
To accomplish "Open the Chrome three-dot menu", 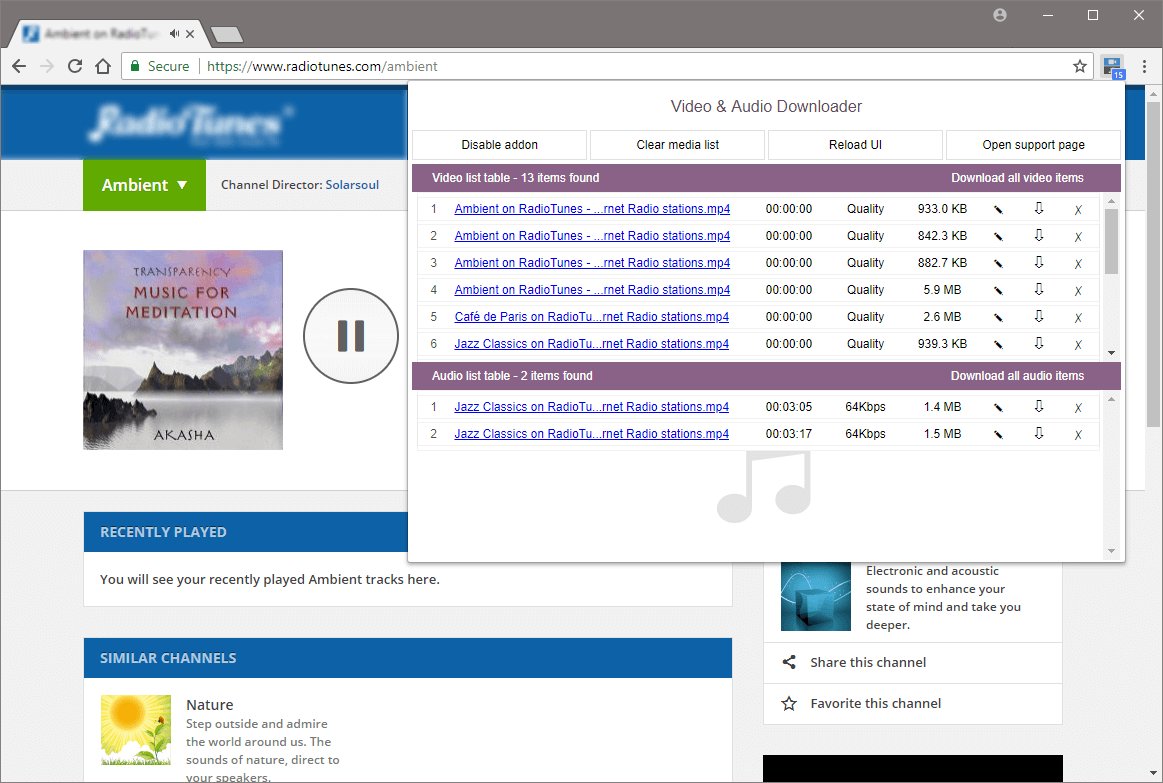I will (x=1144, y=66).
